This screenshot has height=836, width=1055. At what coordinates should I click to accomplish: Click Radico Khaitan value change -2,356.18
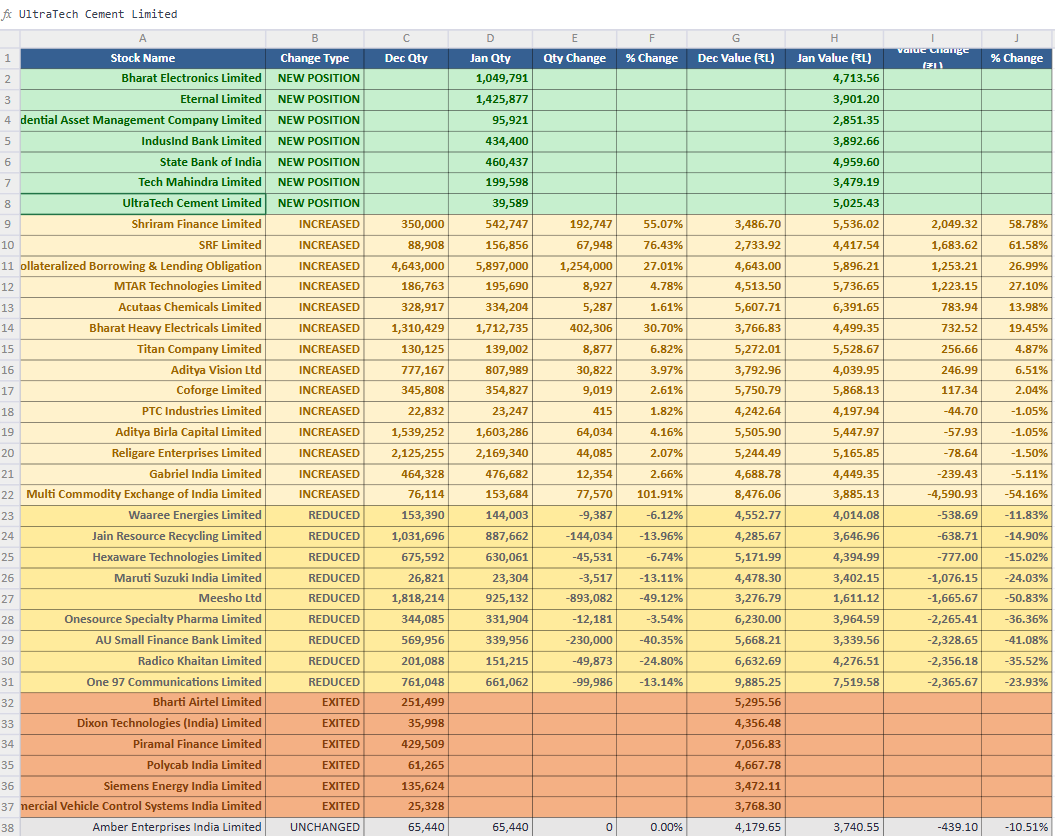tap(932, 661)
